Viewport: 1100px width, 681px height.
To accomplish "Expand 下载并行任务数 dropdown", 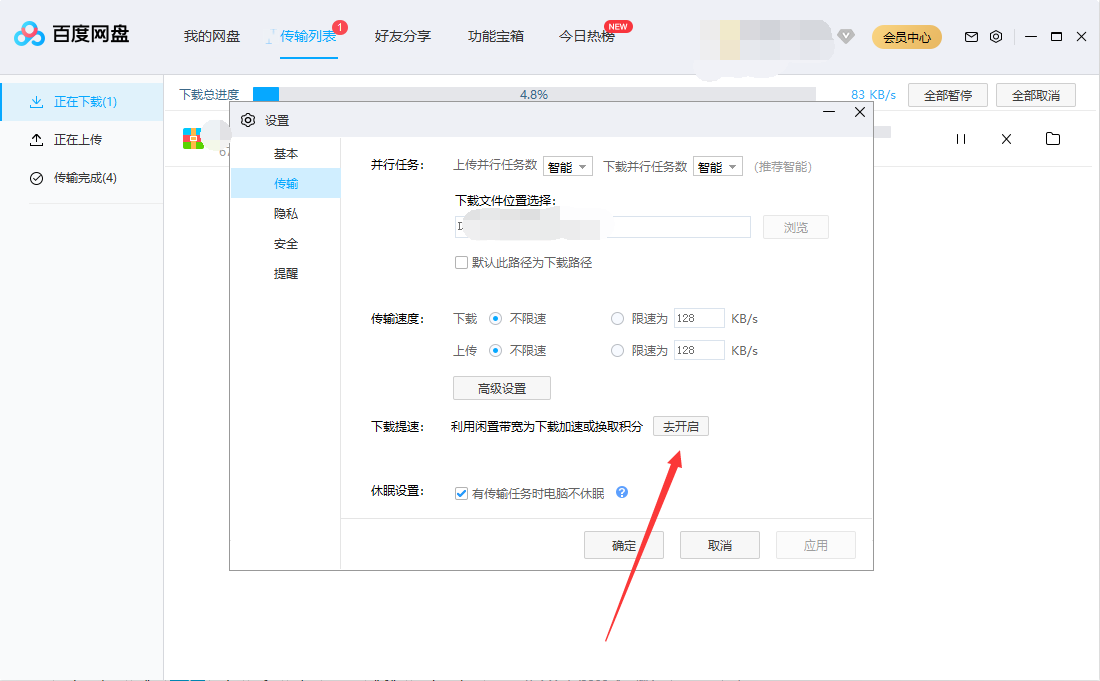I will [x=718, y=167].
